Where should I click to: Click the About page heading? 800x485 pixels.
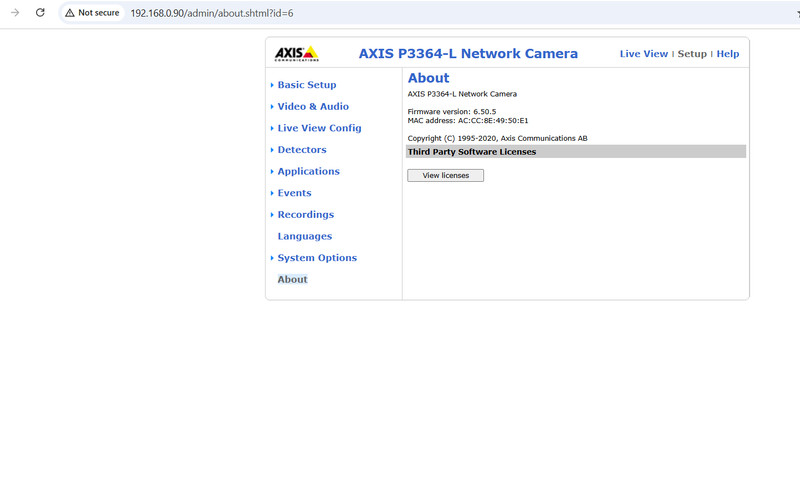(429, 78)
